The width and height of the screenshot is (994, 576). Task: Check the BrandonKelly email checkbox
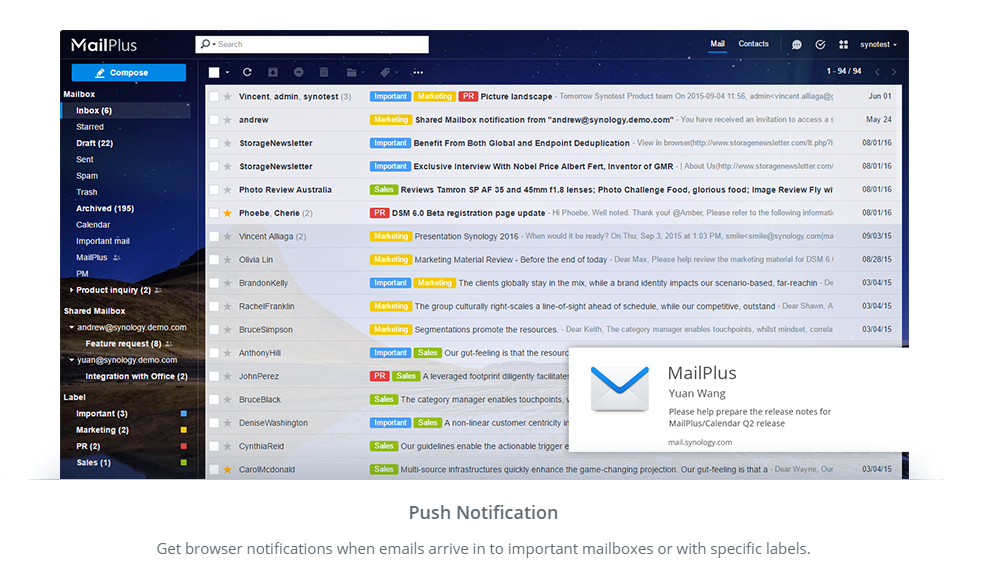click(214, 283)
